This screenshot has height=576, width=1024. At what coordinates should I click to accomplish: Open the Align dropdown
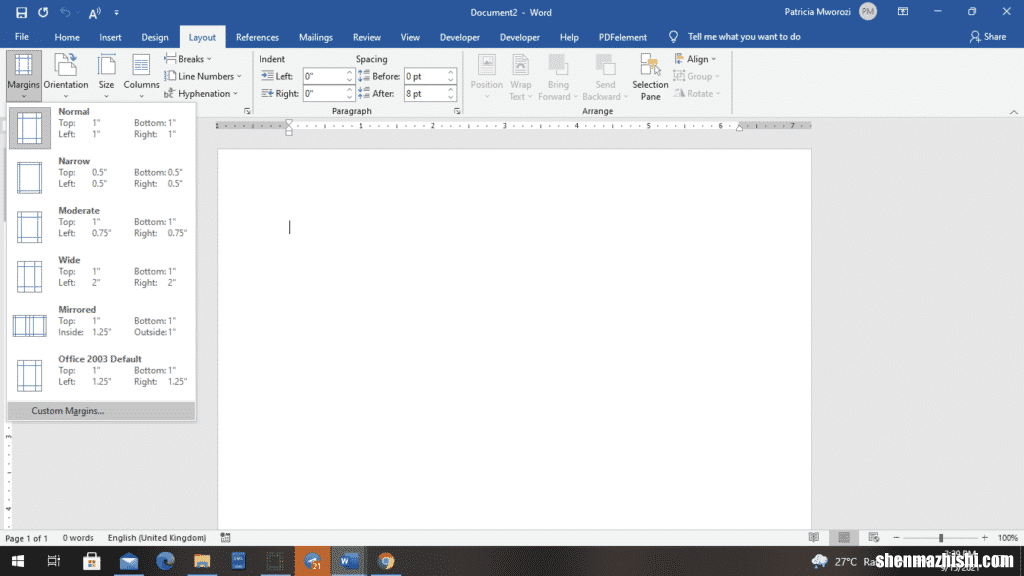click(695, 59)
